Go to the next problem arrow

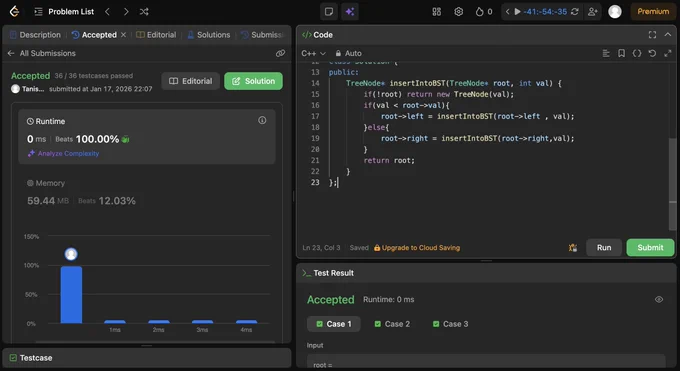pyautogui.click(x=126, y=12)
